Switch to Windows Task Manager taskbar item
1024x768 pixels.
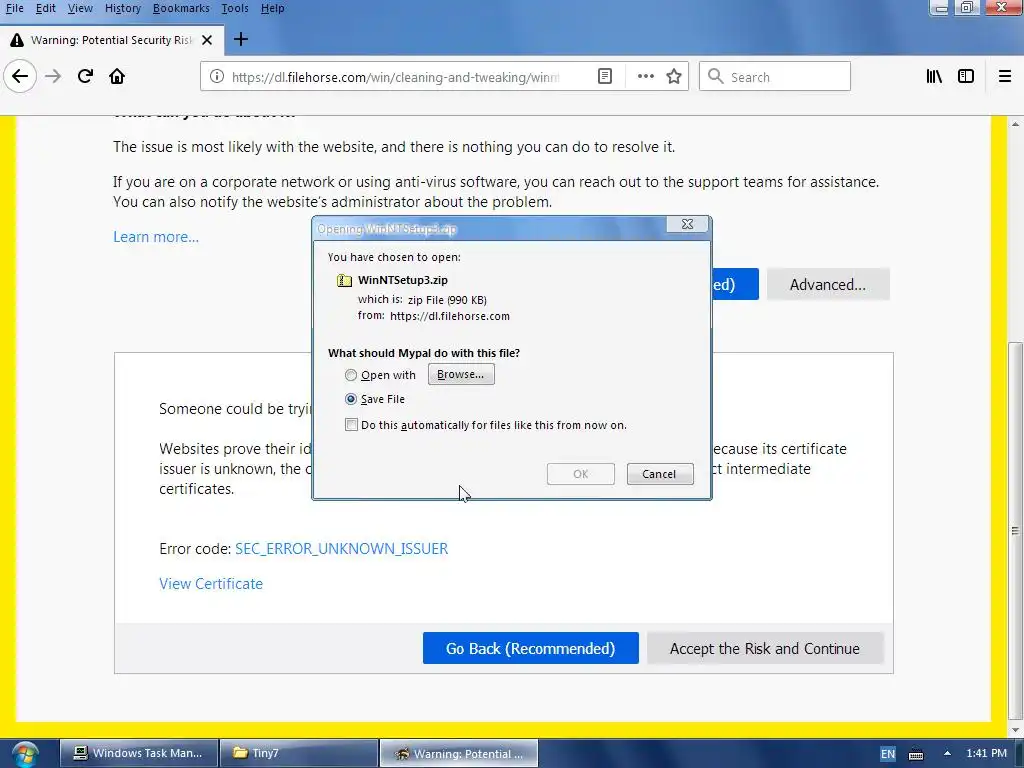[x=138, y=754]
